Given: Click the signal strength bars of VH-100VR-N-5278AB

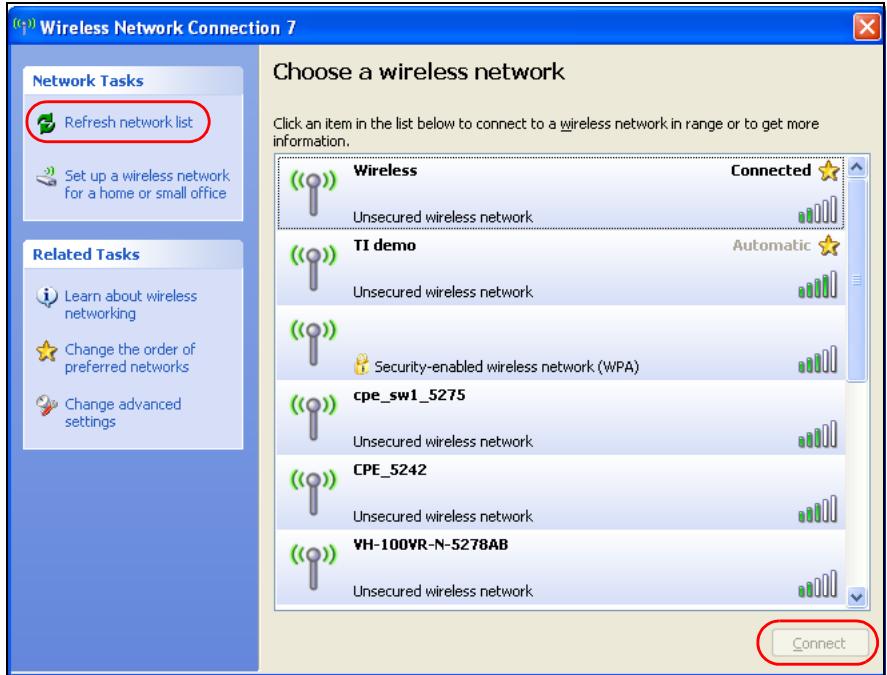Looking at the screenshot, I should (x=817, y=583).
